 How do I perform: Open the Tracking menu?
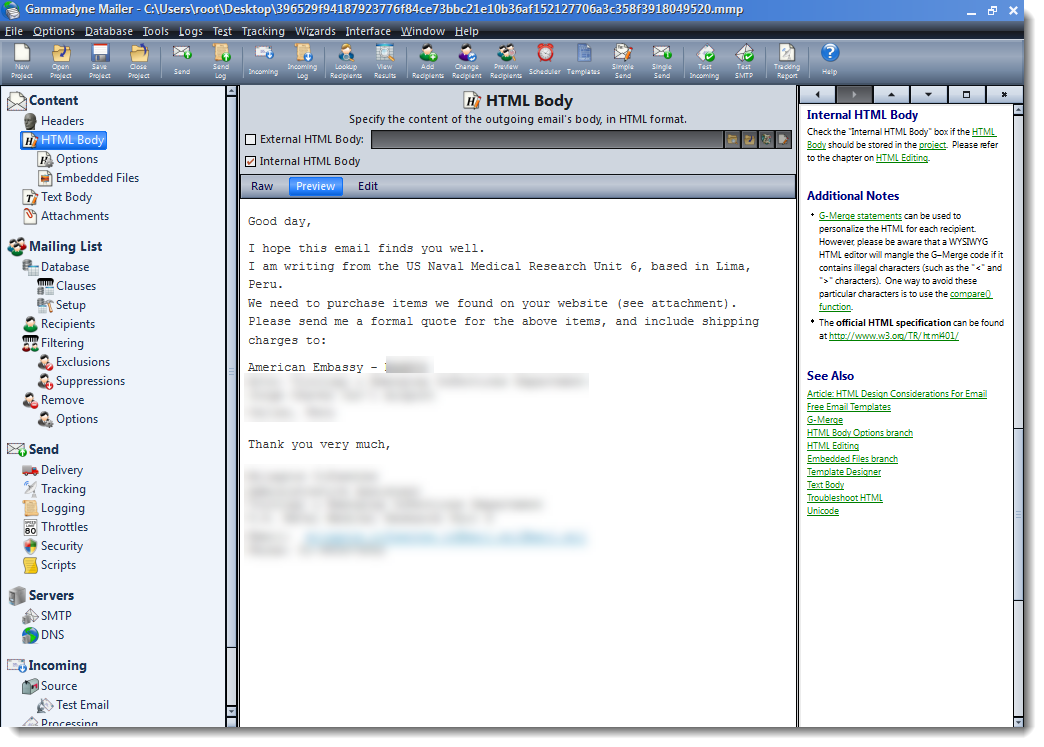click(x=263, y=31)
